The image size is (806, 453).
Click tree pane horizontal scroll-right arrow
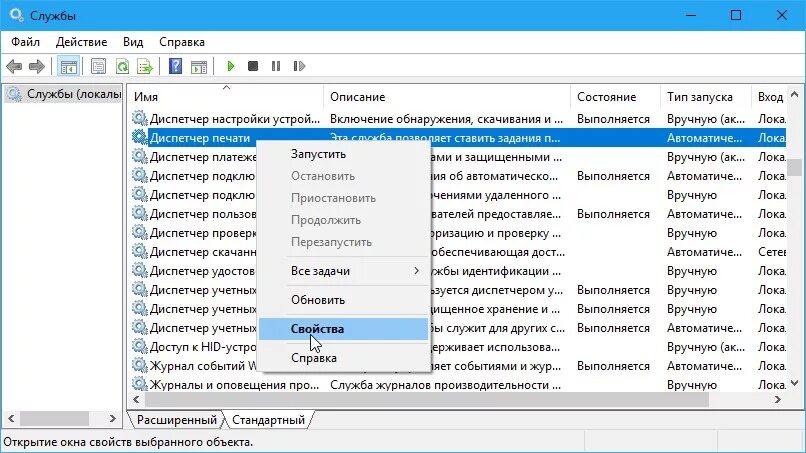click(113, 419)
